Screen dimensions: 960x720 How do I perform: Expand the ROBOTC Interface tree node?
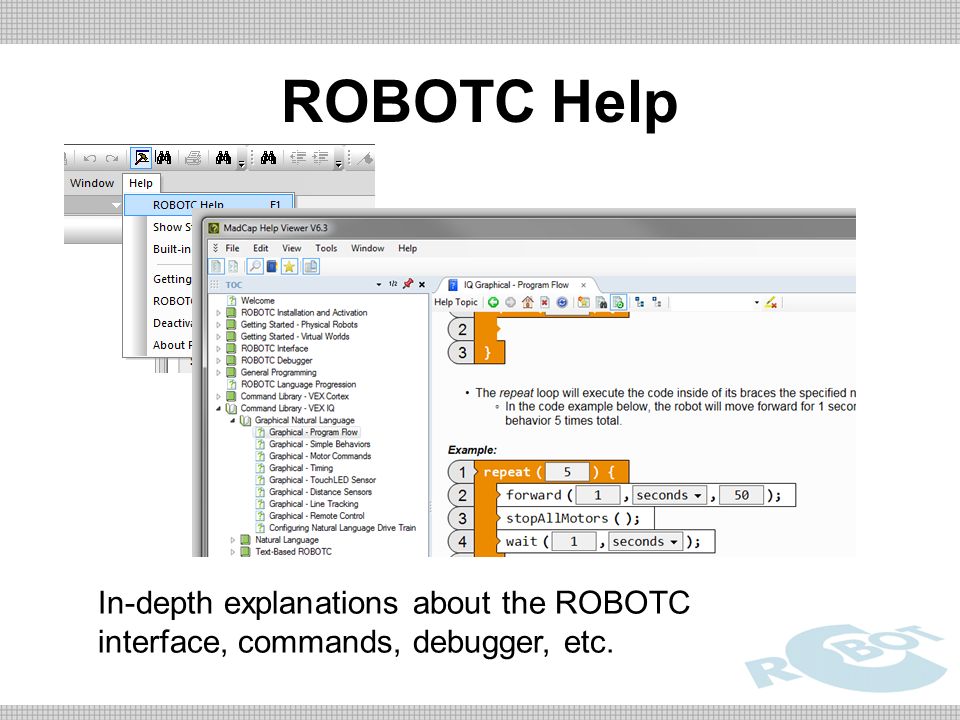point(219,349)
